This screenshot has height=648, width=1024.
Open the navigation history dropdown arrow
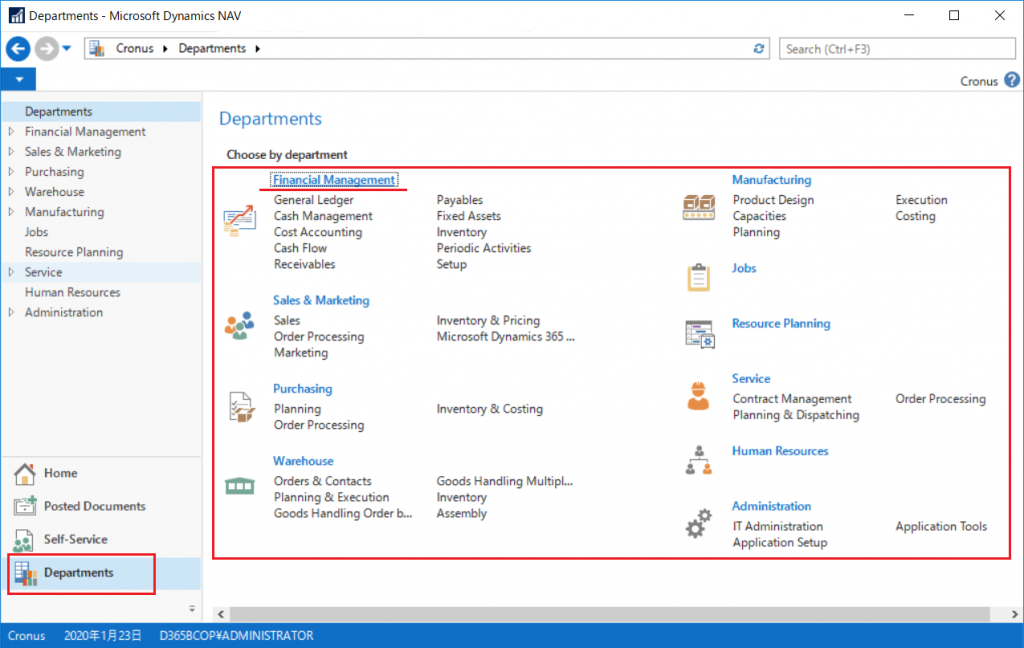point(67,48)
